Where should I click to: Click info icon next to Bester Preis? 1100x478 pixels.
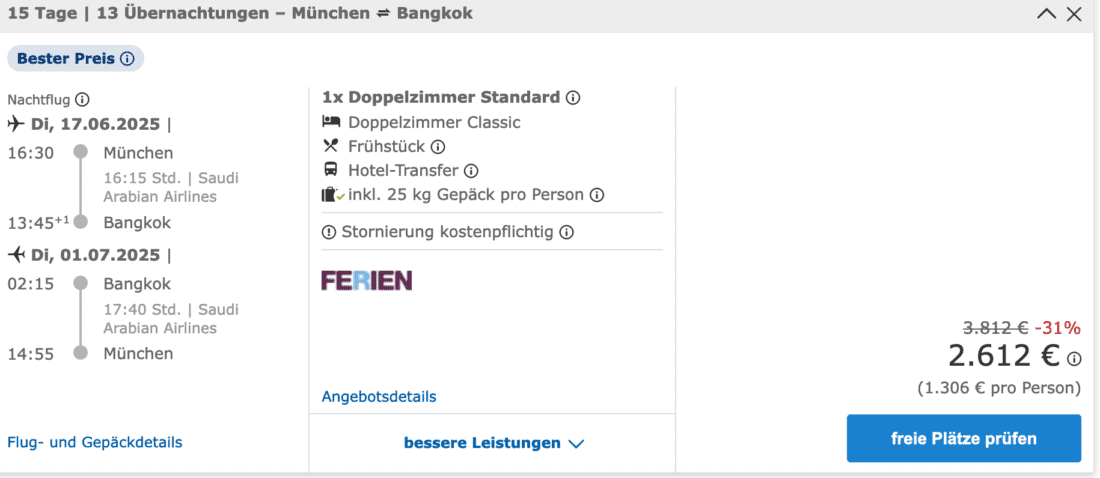point(127,59)
